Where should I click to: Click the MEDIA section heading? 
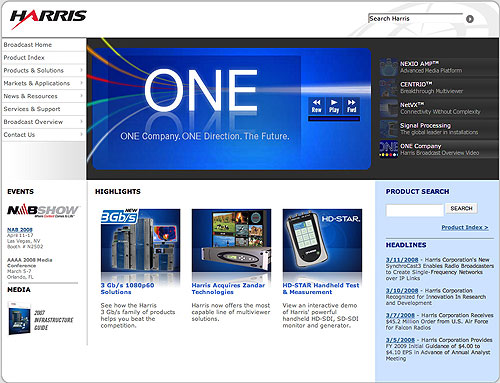[x=19, y=290]
